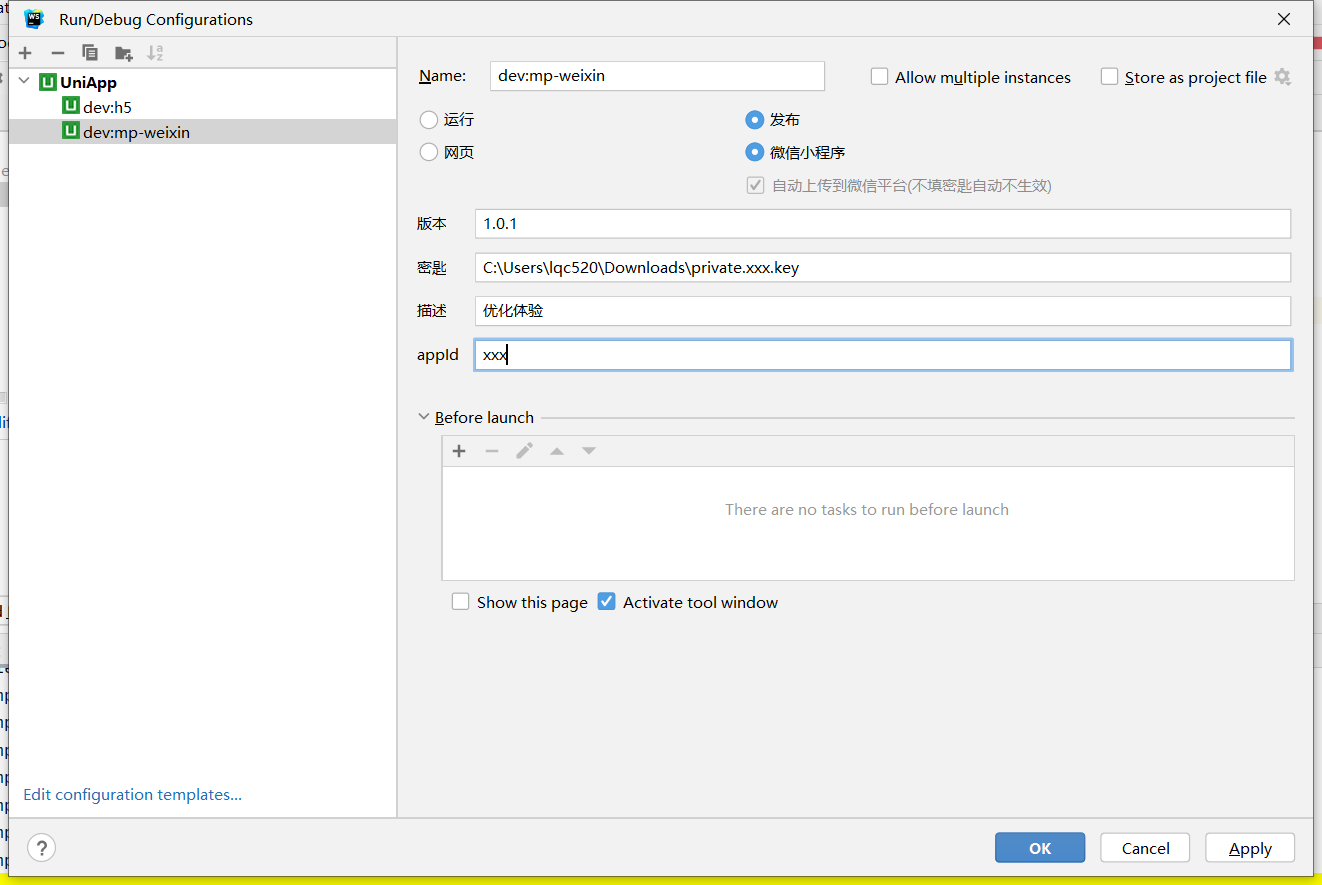Close the Run/Debug Configurations dialog
Viewport: 1322px width, 885px height.
point(1284,19)
